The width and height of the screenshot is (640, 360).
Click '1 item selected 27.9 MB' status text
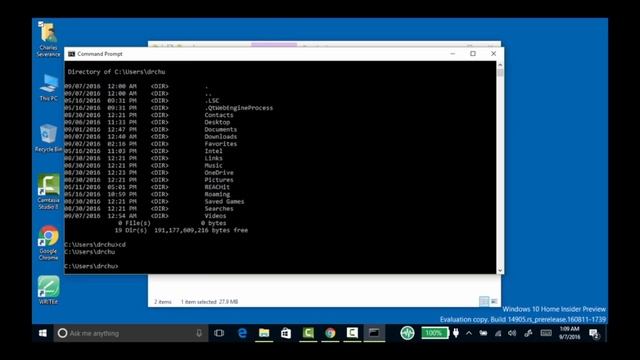point(209,302)
